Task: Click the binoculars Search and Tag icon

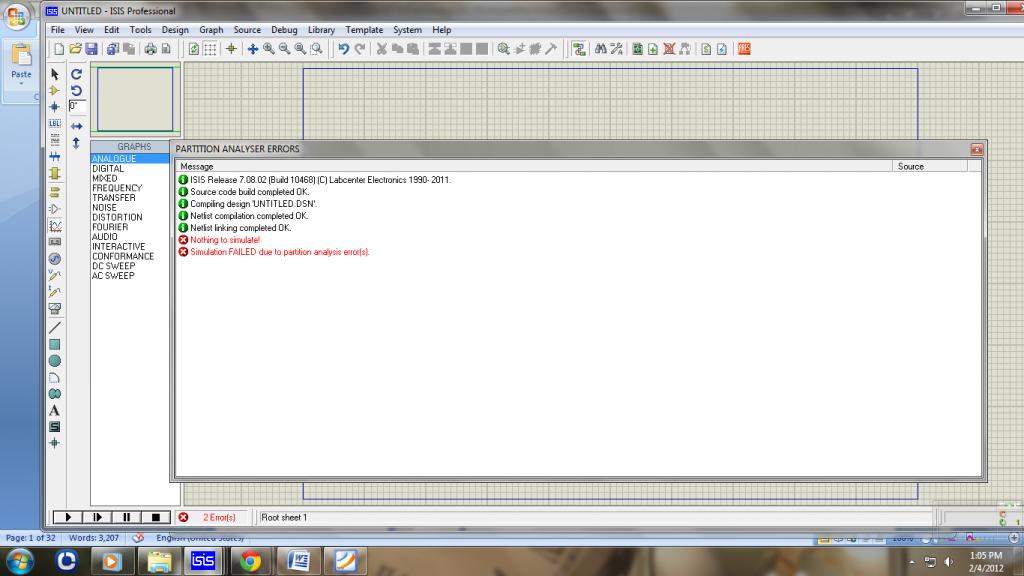Action: coord(600,49)
